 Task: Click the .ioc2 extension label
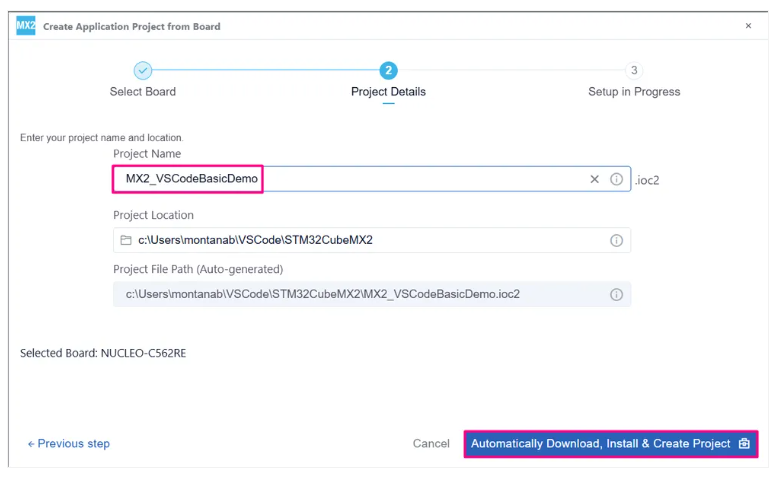click(647, 180)
